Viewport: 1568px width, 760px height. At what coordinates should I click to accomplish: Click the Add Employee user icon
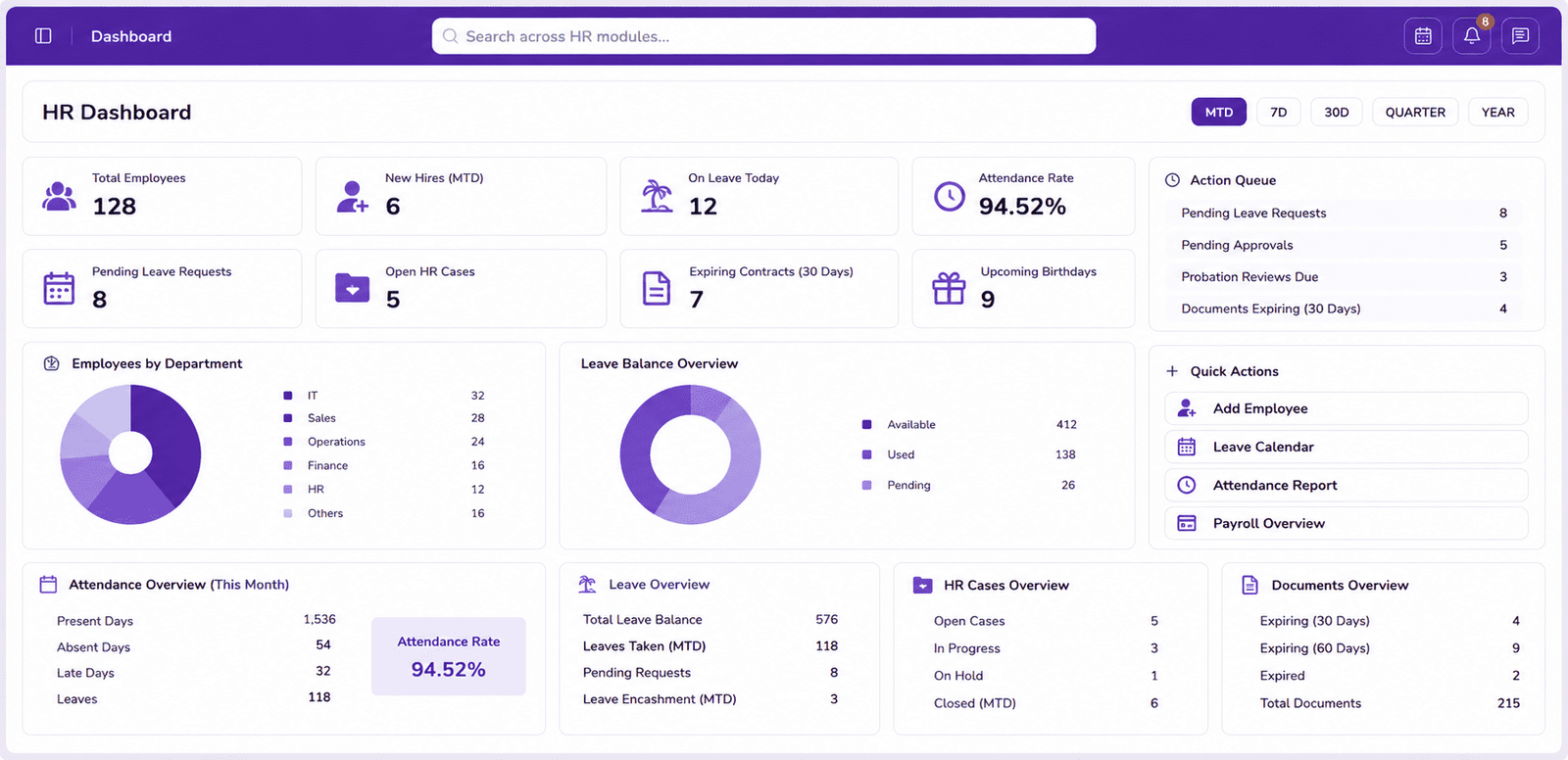1187,408
